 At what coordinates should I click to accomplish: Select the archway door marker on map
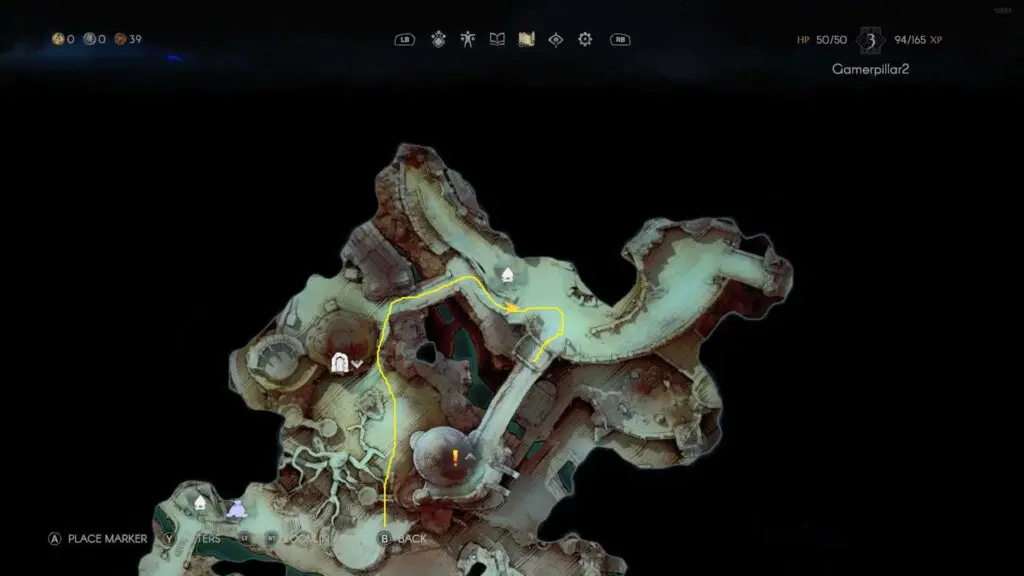point(340,363)
